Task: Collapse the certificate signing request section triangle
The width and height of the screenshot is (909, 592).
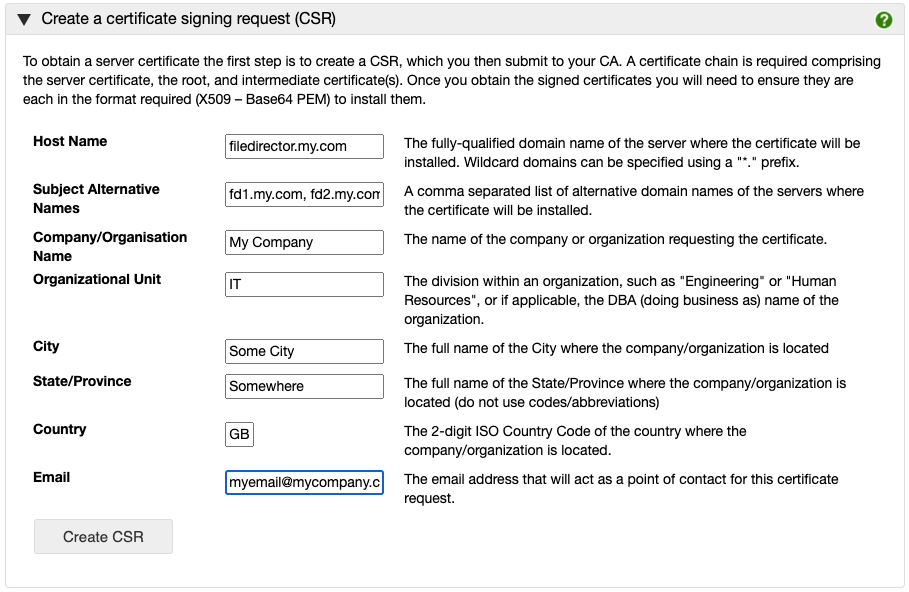Action: click(x=21, y=18)
